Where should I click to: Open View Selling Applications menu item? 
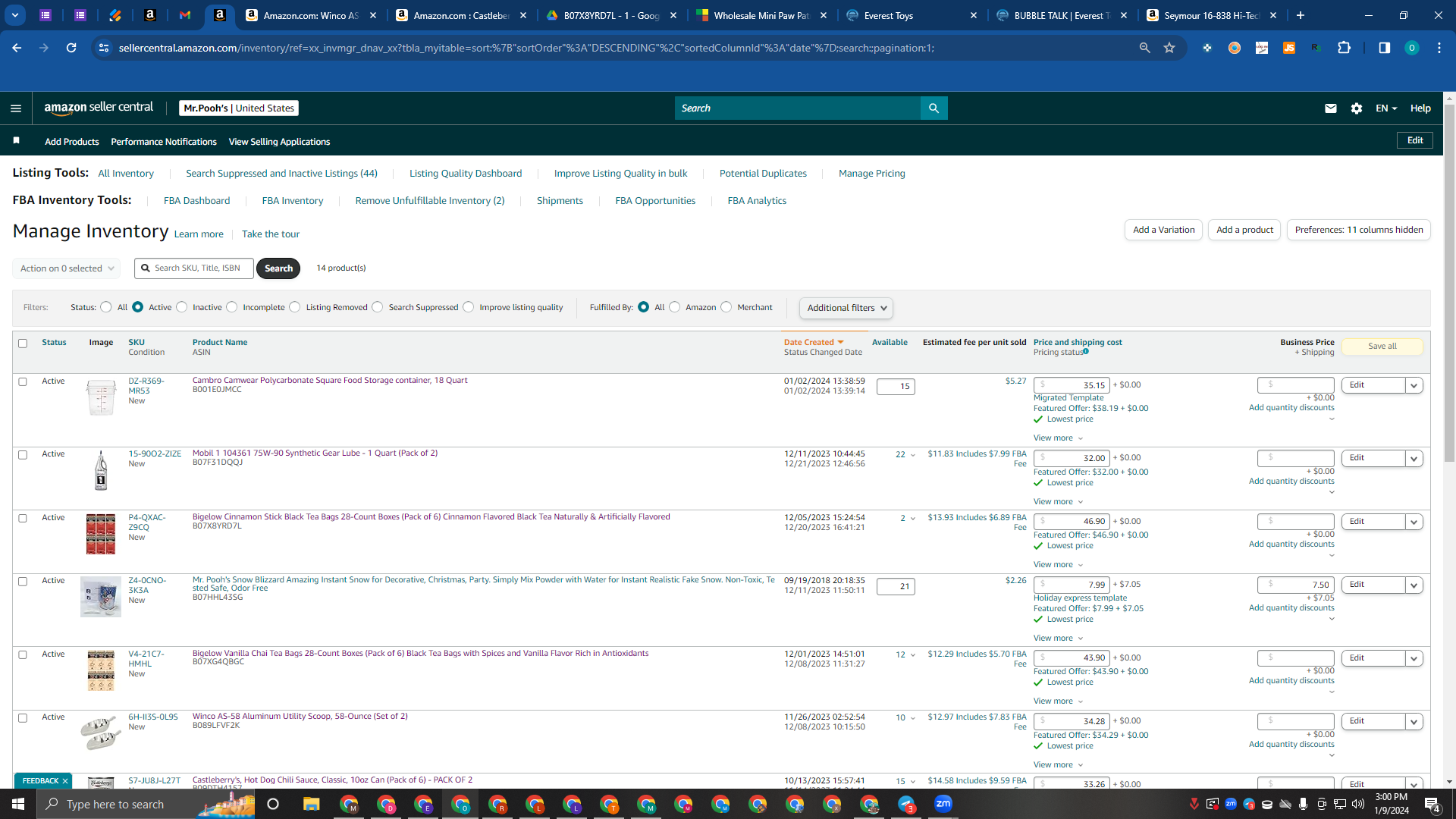coord(279,142)
